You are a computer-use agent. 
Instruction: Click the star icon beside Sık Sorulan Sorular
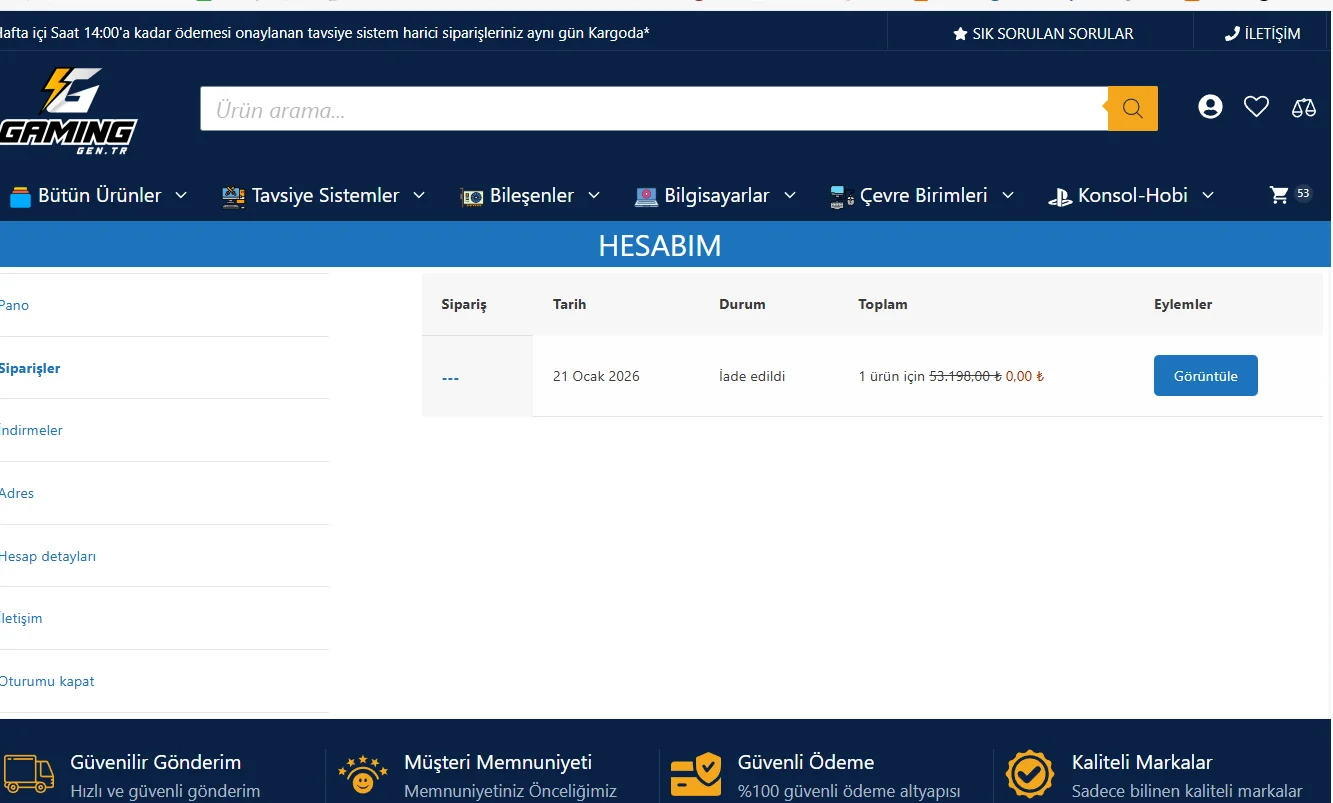[x=960, y=34]
